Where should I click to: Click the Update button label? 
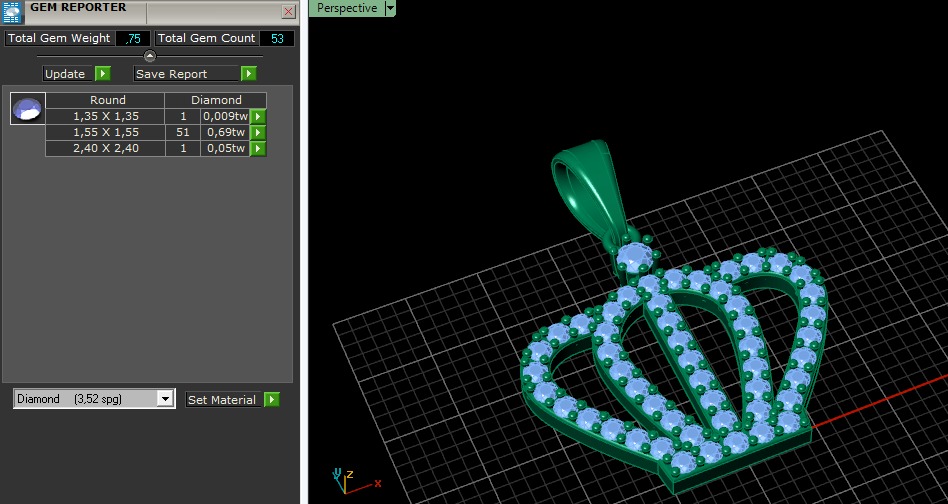coord(67,74)
